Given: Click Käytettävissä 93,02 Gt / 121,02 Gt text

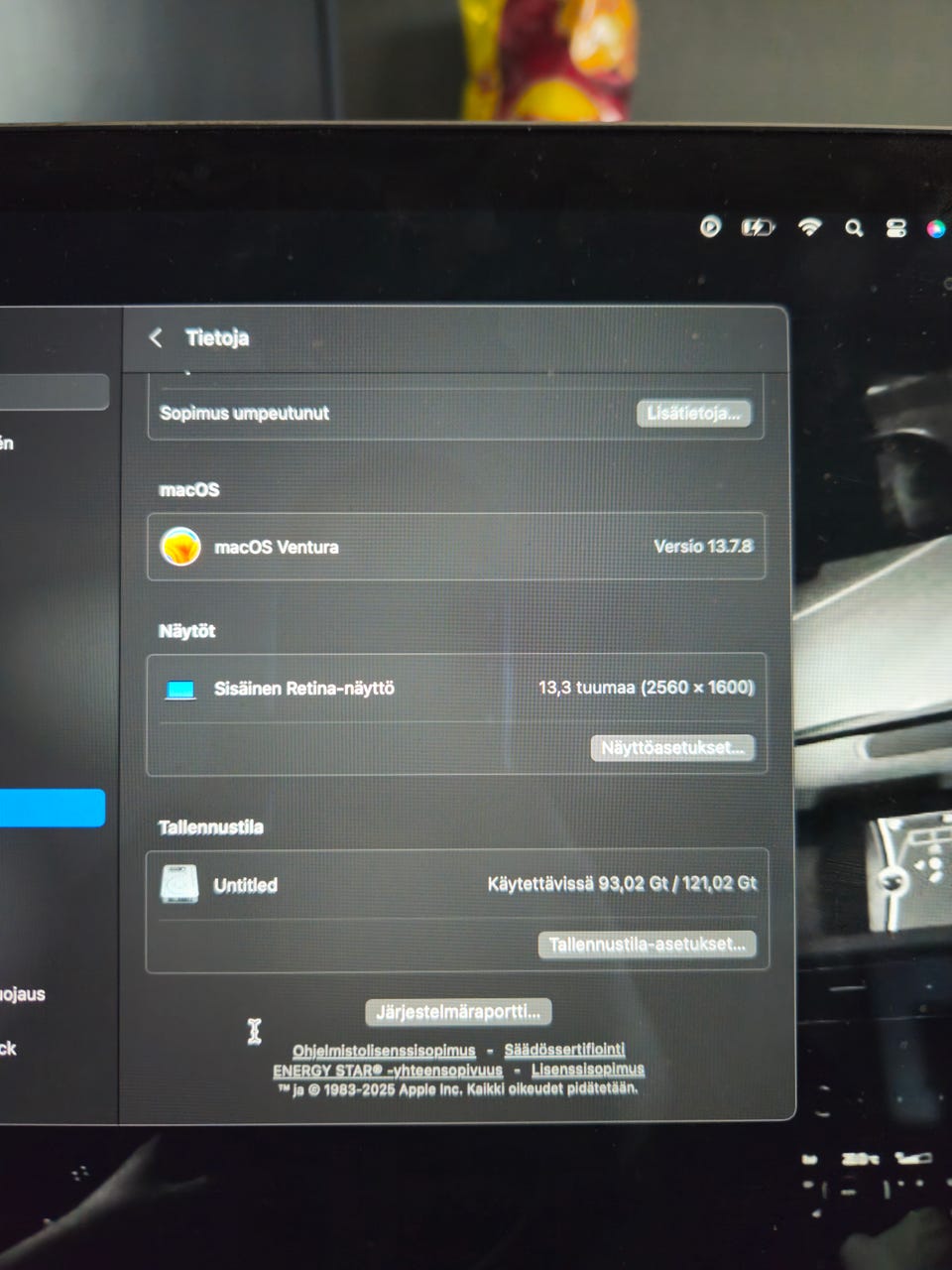Looking at the screenshot, I should point(622,883).
